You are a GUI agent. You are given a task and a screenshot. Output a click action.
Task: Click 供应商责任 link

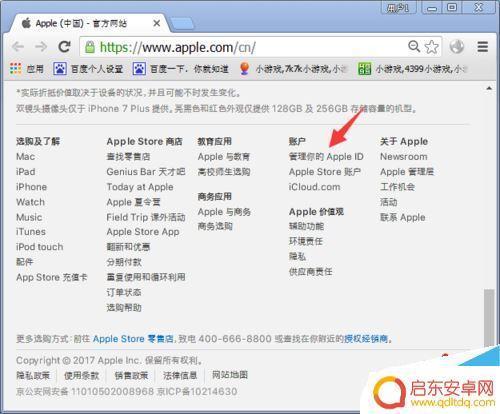point(310,272)
